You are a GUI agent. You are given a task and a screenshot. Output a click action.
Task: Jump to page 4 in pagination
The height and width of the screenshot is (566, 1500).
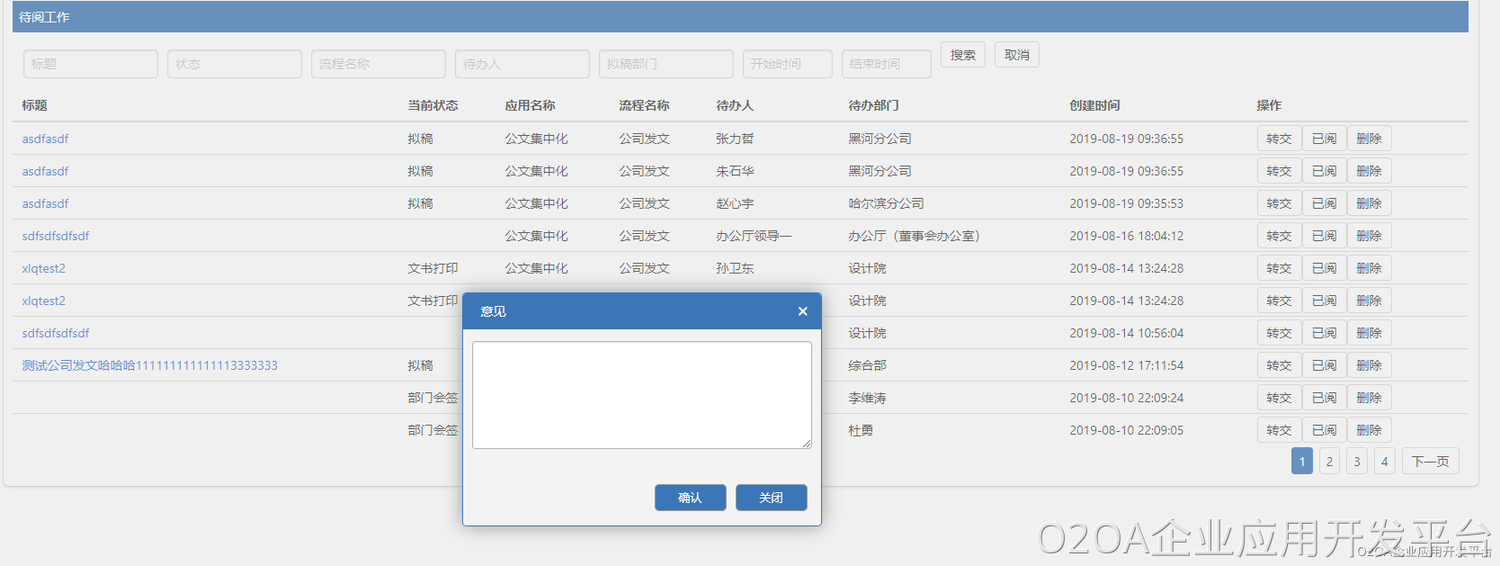coord(1384,461)
